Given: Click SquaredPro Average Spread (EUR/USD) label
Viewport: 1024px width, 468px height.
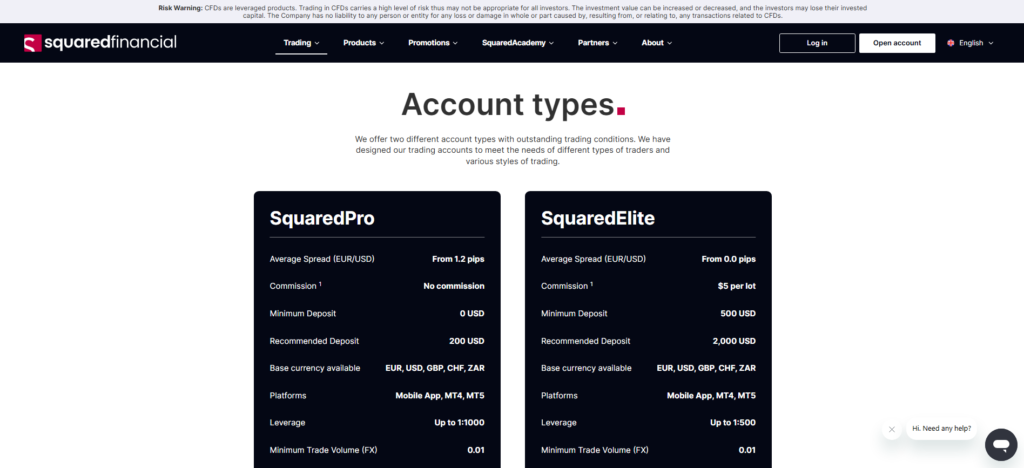Looking at the screenshot, I should [322, 259].
